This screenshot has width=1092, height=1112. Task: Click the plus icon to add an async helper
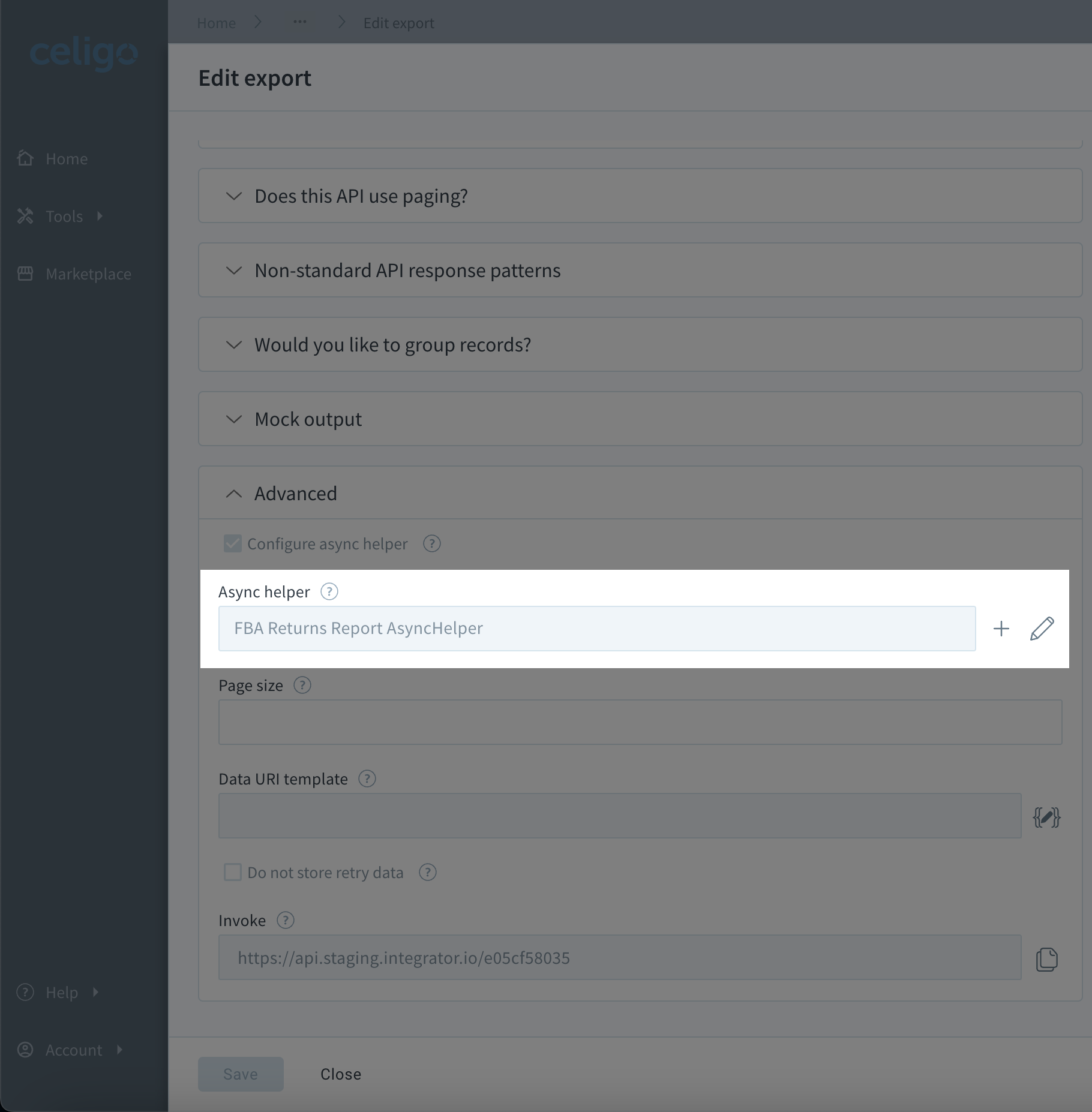1001,629
